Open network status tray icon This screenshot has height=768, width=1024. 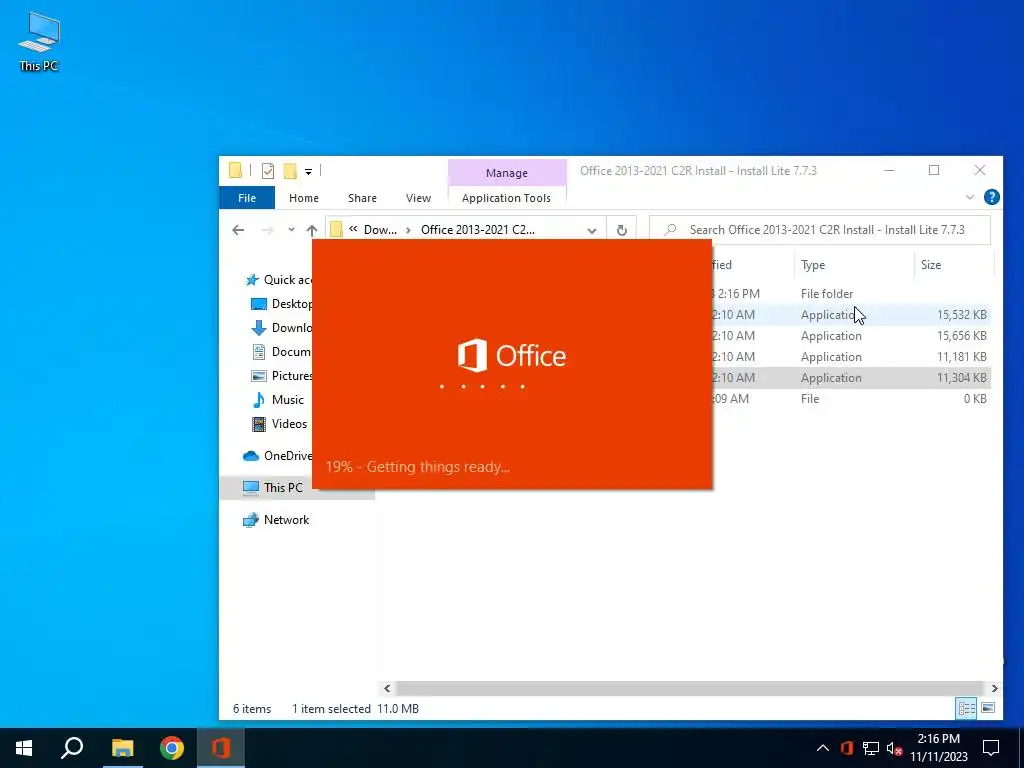pyautogui.click(x=871, y=748)
